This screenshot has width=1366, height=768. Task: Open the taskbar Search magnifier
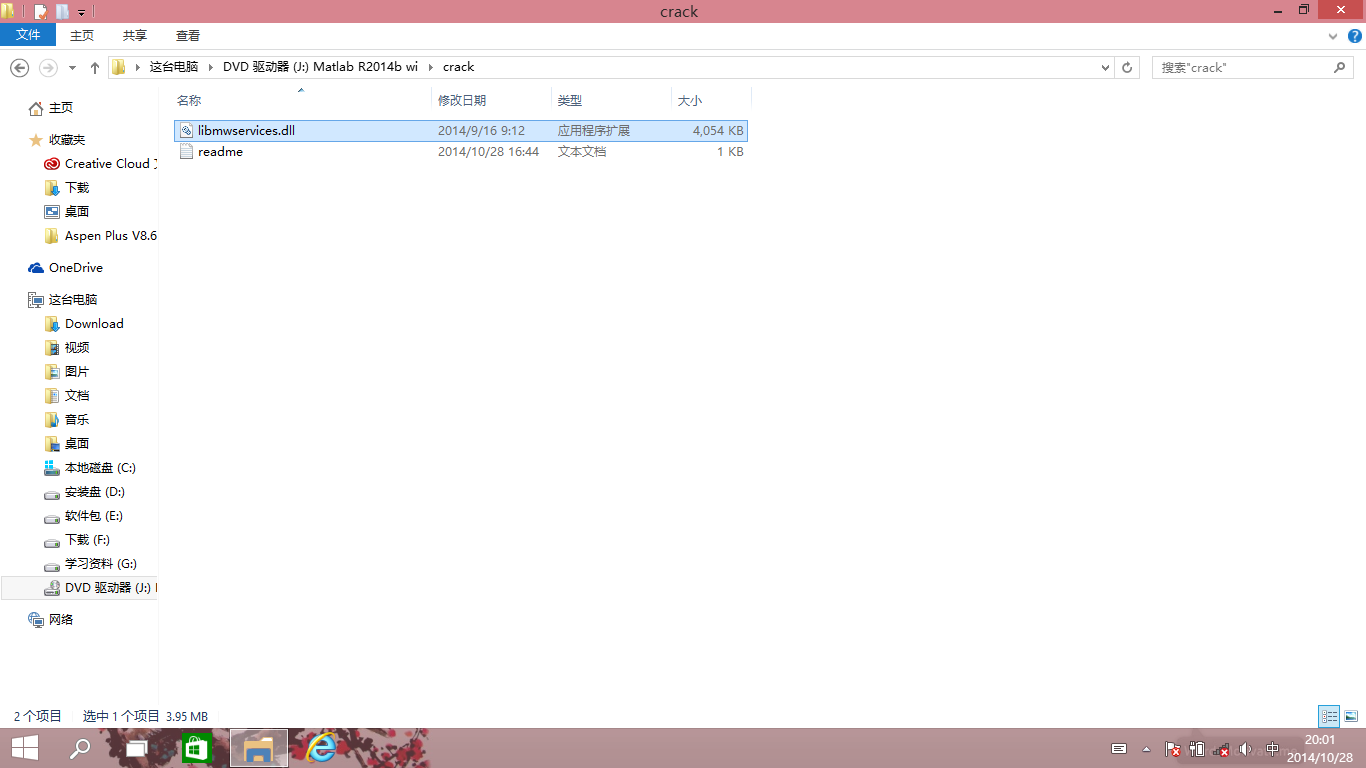click(x=80, y=748)
